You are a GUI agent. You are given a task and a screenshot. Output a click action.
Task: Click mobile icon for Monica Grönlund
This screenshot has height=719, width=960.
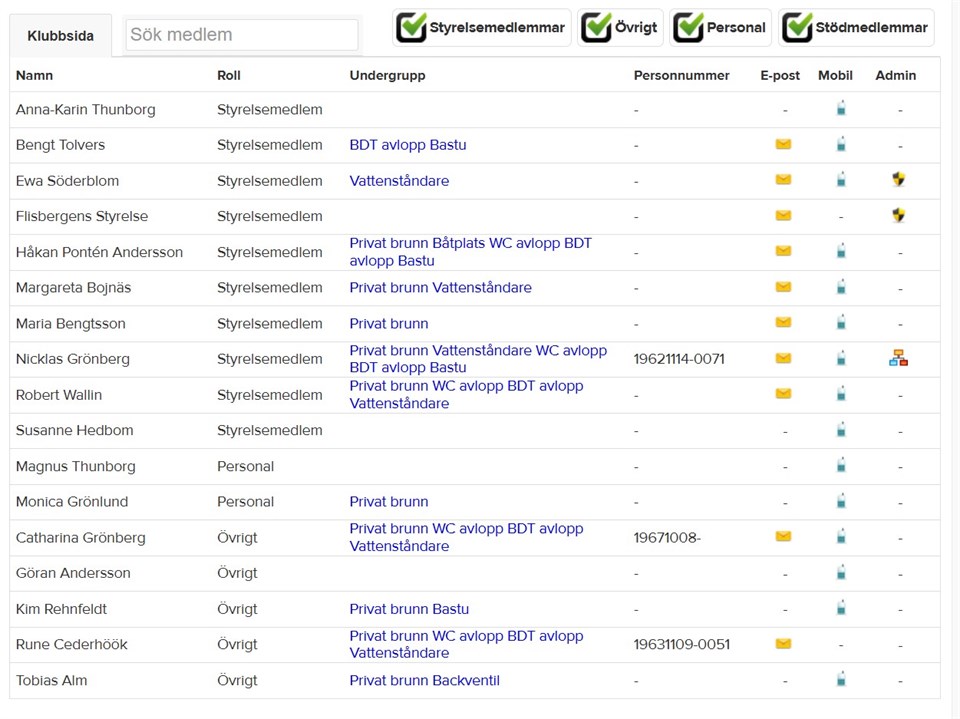coord(841,501)
